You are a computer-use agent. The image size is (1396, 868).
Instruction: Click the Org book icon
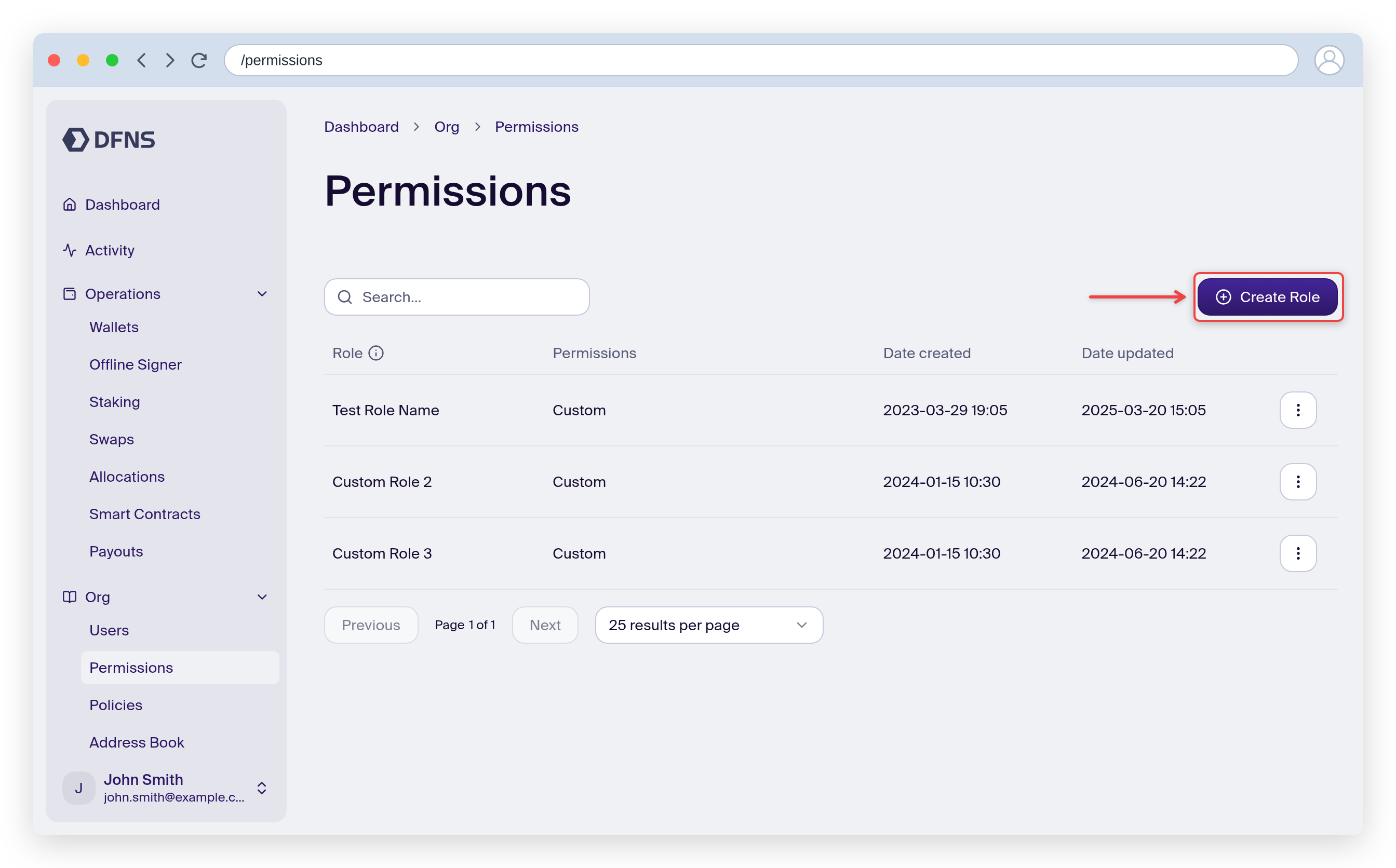coord(70,597)
